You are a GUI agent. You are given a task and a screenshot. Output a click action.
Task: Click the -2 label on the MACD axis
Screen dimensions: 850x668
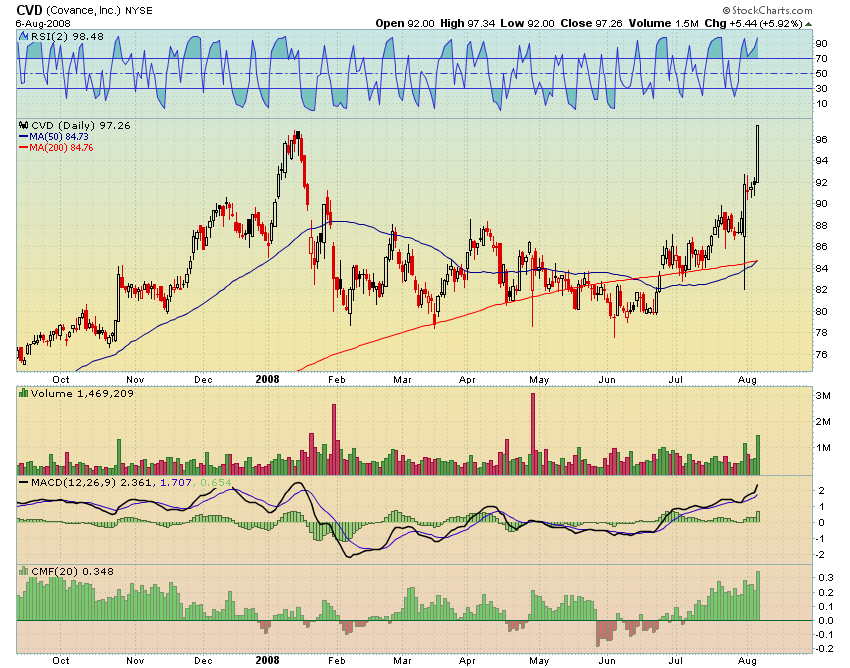821,555
